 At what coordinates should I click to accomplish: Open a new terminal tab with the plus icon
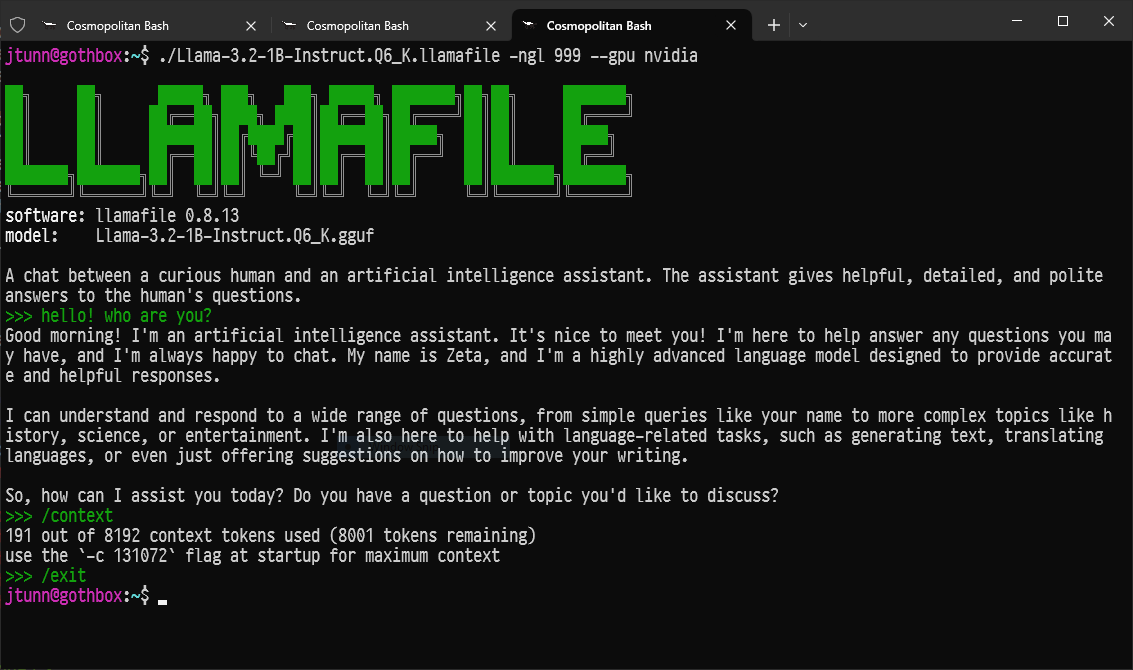(x=773, y=24)
